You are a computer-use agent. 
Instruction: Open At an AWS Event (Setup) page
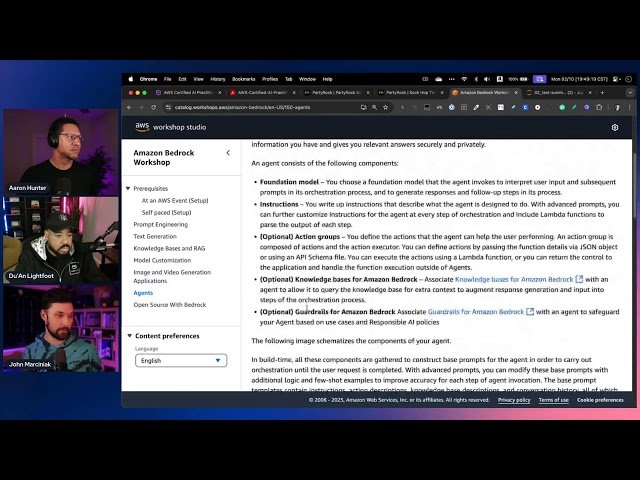[x=175, y=200]
